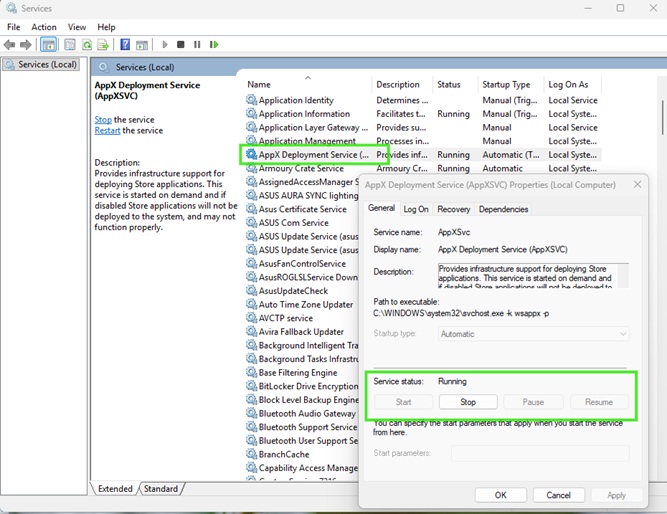
Task: Select the Application Identity gear icon
Action: [x=251, y=100]
